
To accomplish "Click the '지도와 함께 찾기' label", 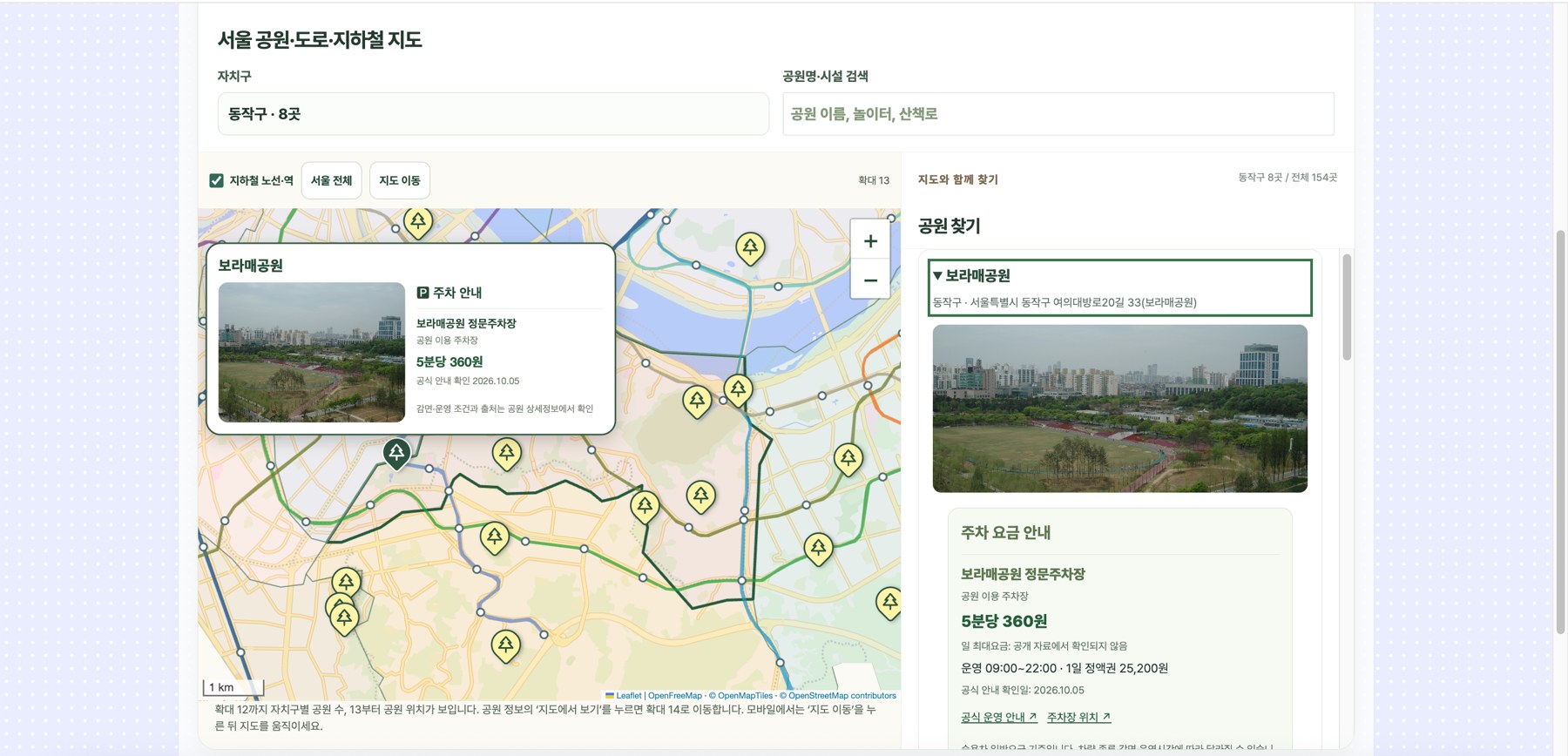I will tap(958, 179).
